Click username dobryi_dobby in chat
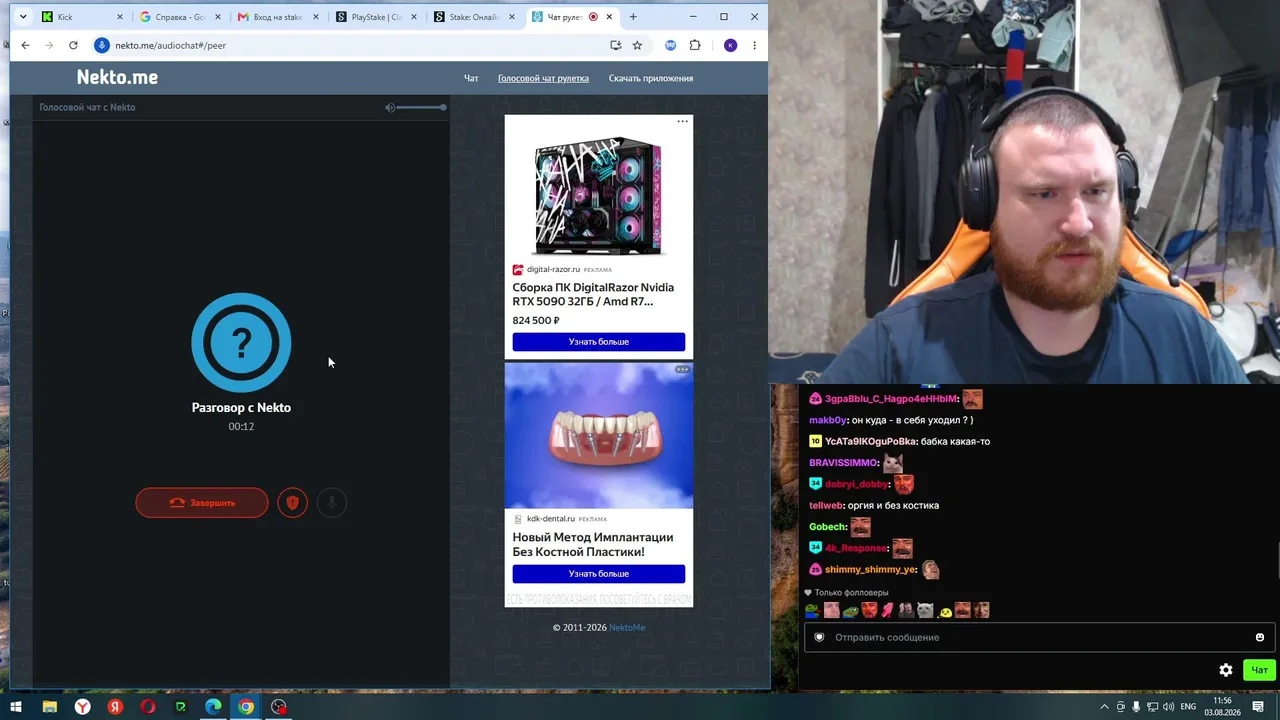Image resolution: width=1280 pixels, height=720 pixels. [x=856, y=484]
